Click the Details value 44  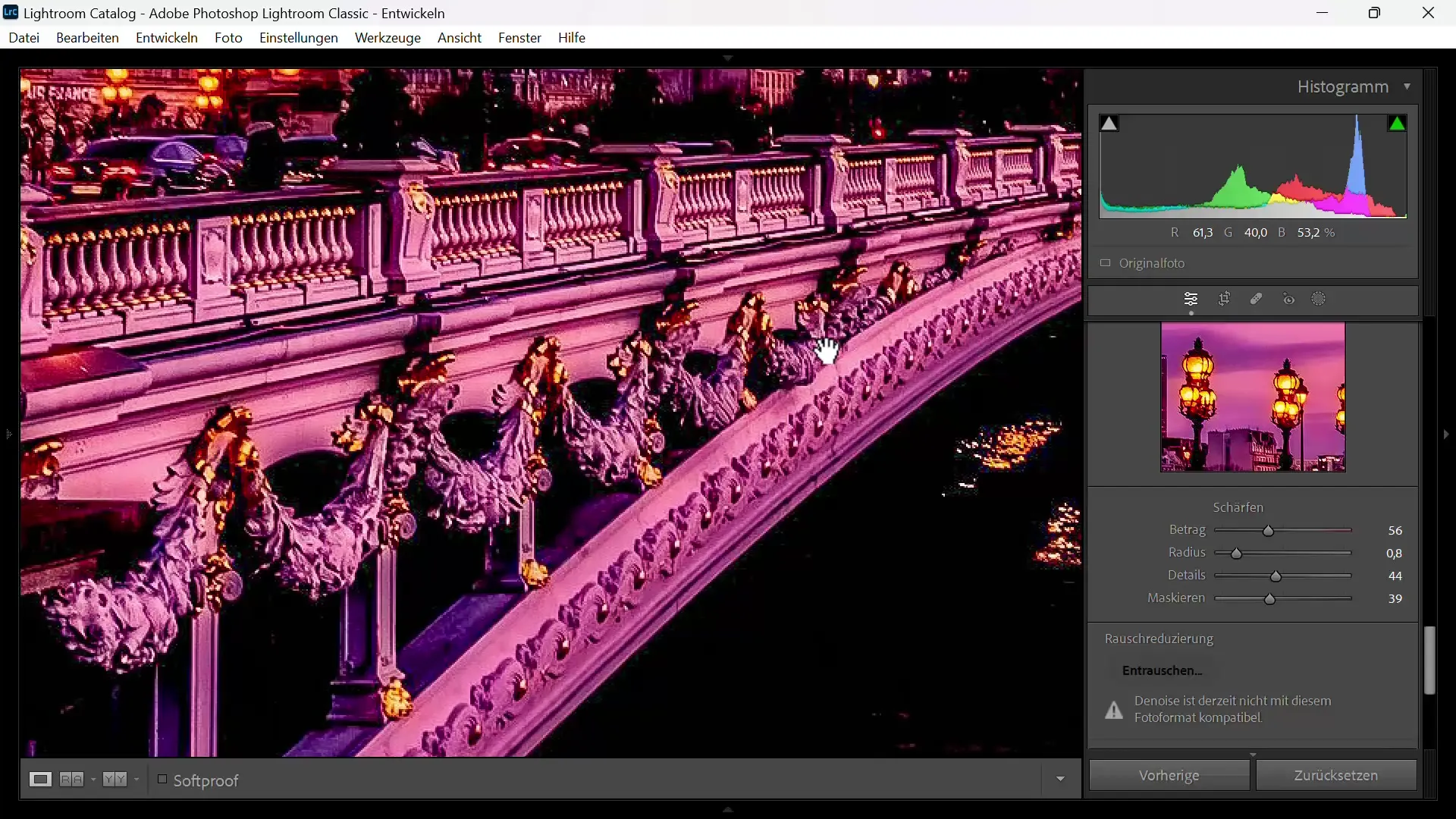pyautogui.click(x=1395, y=577)
